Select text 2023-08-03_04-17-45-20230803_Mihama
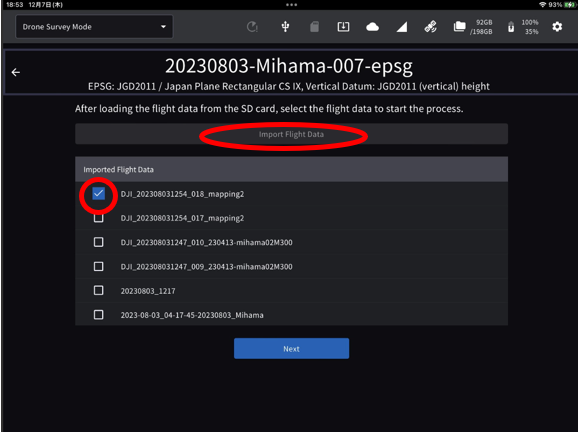Image resolution: width=578 pixels, height=432 pixels. point(192,315)
